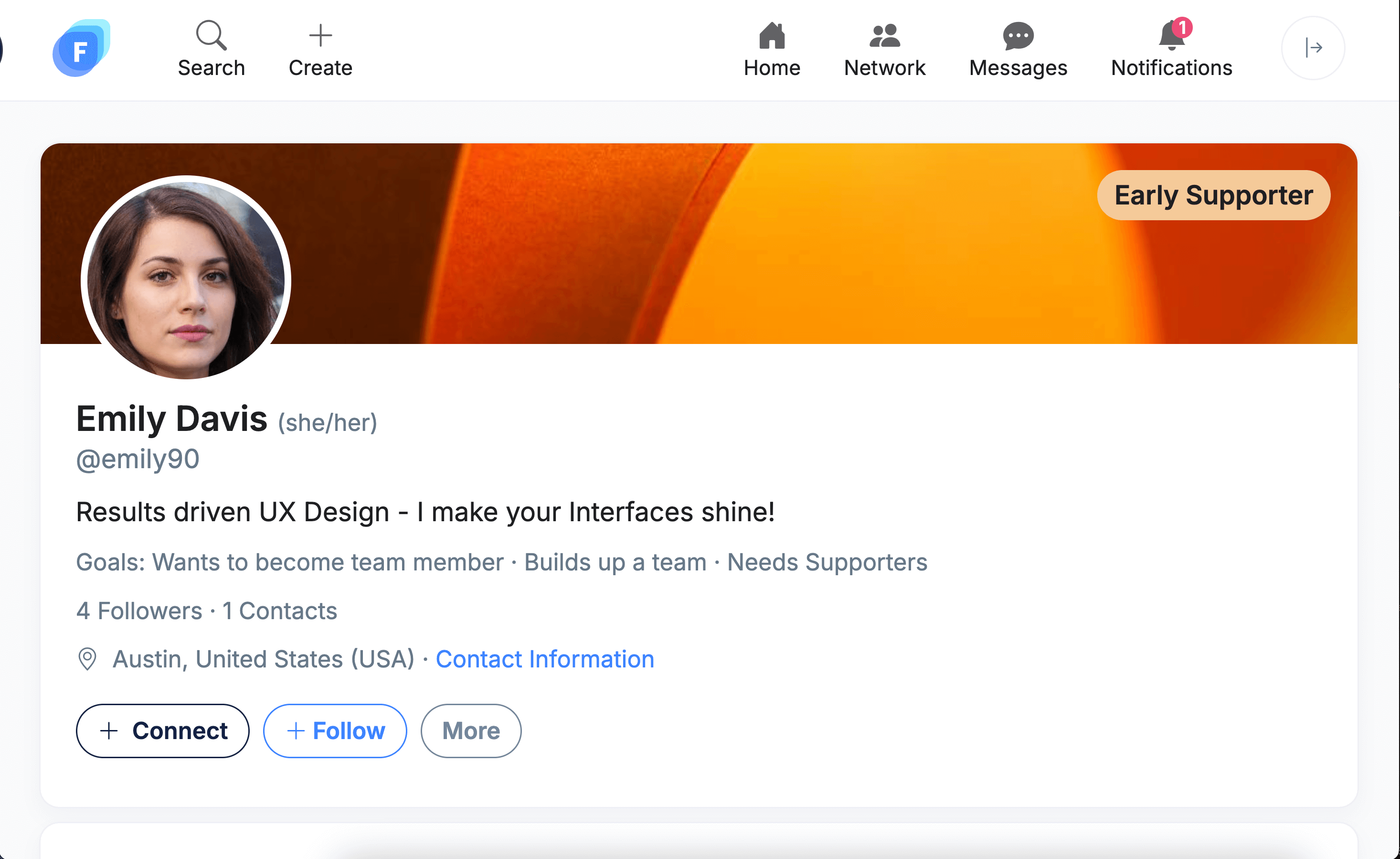Click the "1 Contacts" count
The image size is (1400, 859).
[x=279, y=611]
